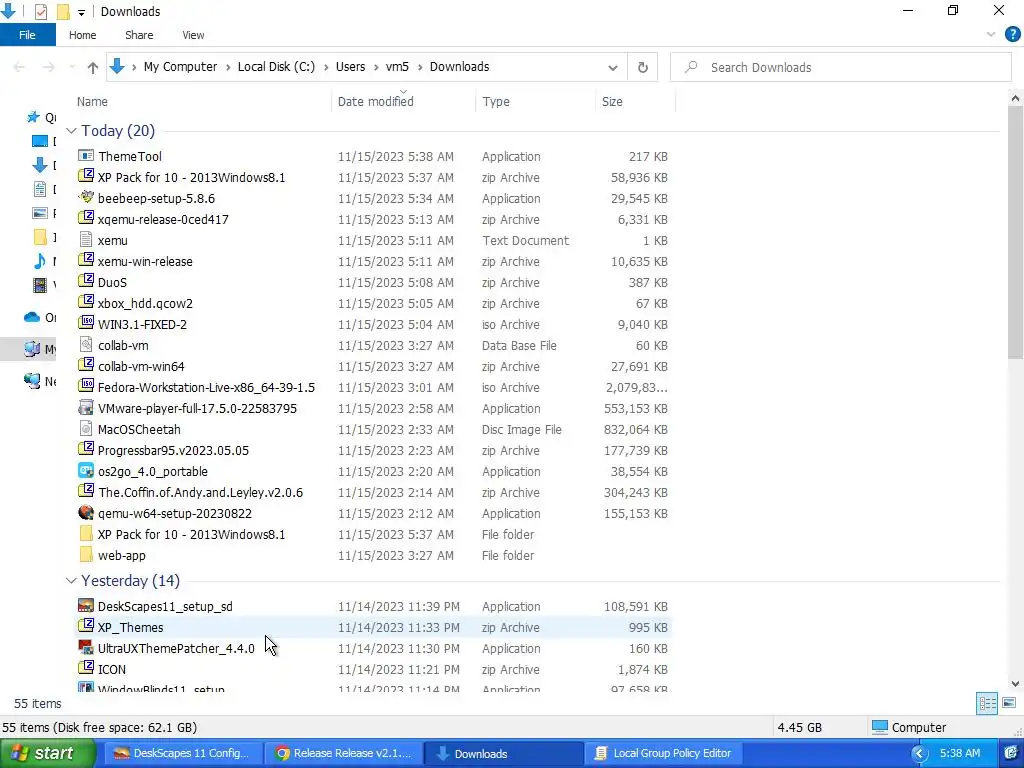Click Local Disk (C:) in the breadcrumb

tap(276, 67)
